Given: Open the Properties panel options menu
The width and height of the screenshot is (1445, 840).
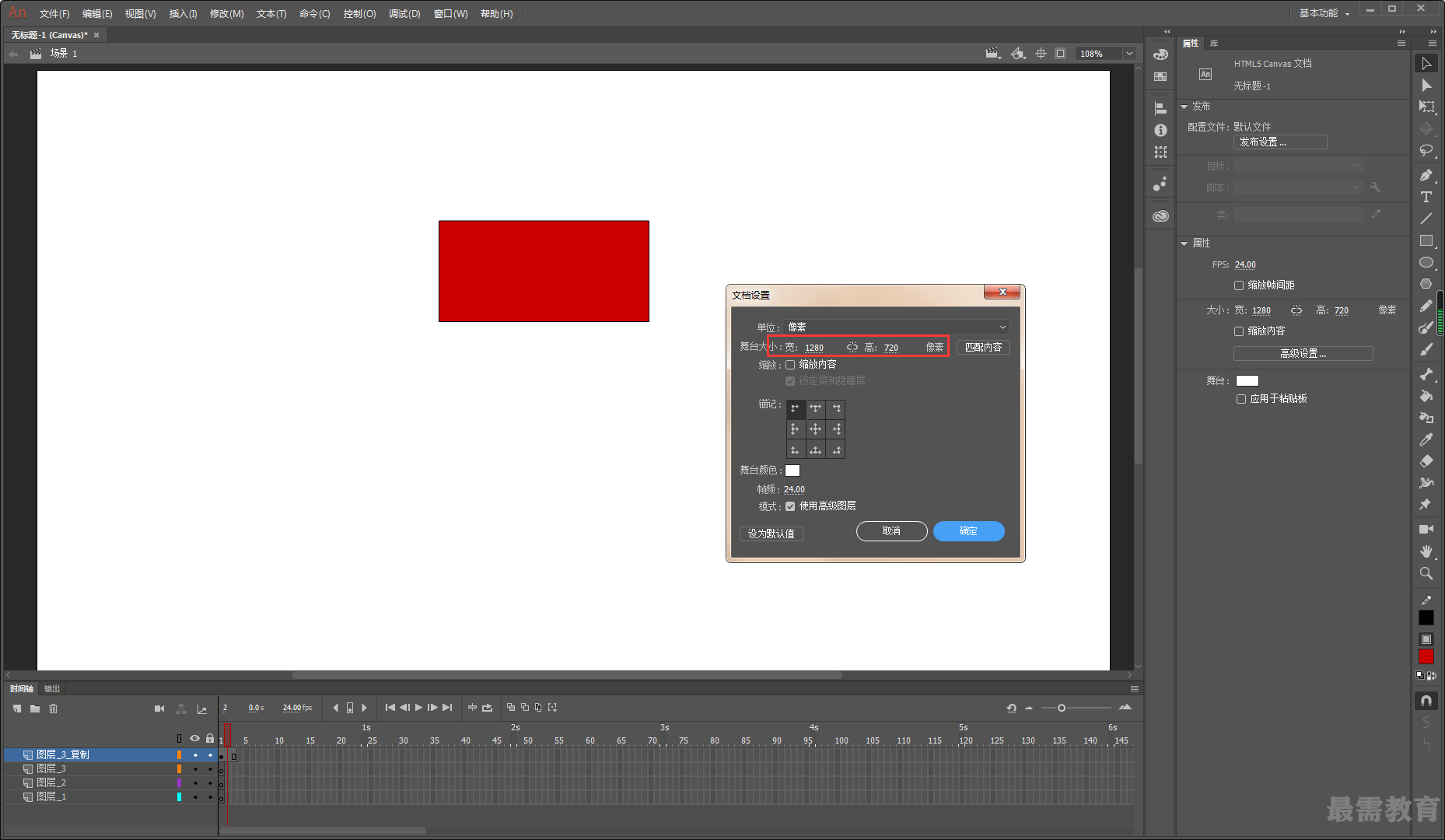Looking at the screenshot, I should pos(1401,44).
